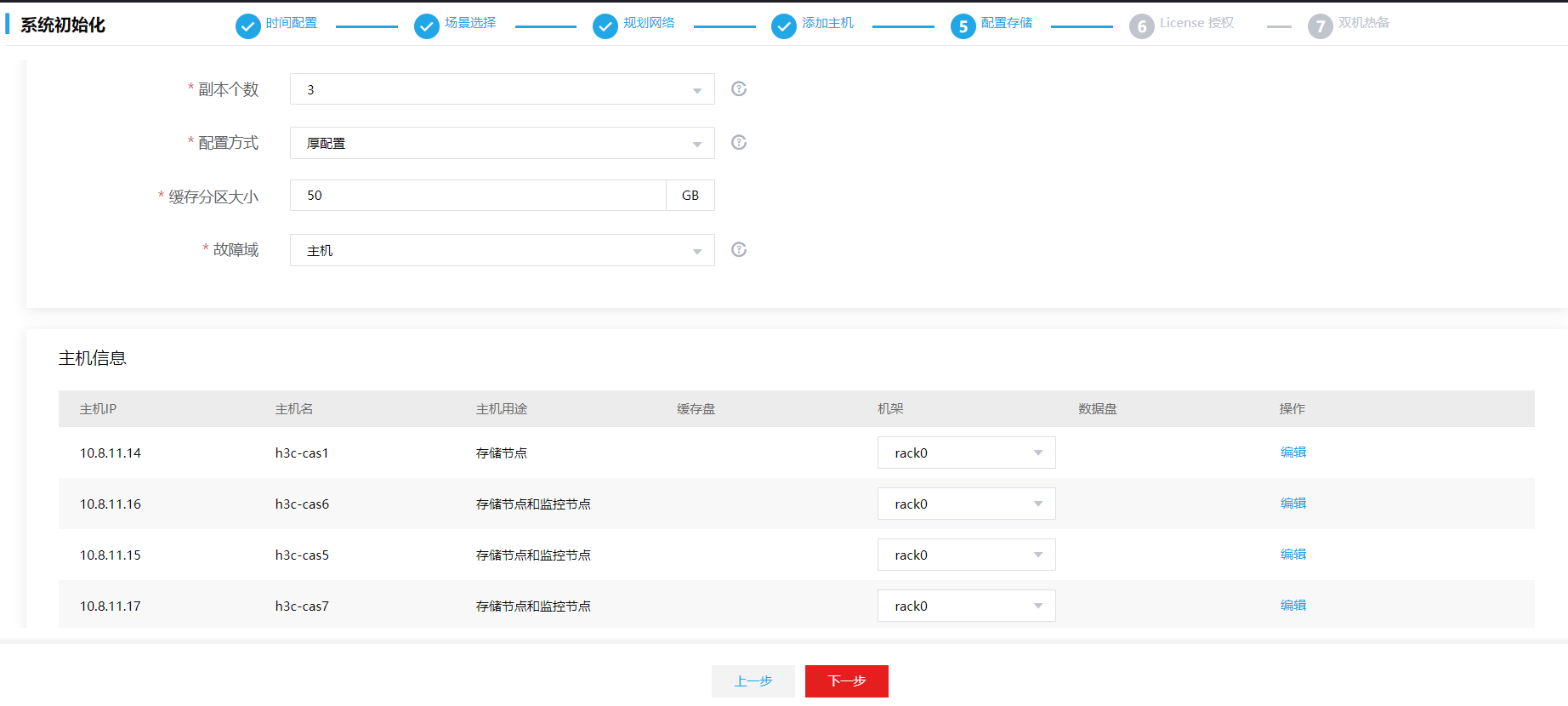
Task: Go to the 添加主机 wizard step
Action: pos(827,23)
